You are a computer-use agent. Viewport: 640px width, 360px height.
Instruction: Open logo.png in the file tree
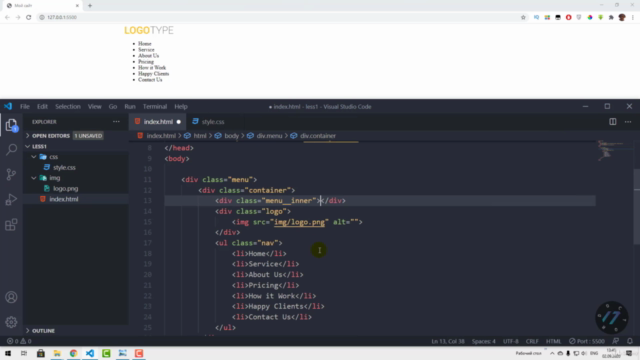65,189
